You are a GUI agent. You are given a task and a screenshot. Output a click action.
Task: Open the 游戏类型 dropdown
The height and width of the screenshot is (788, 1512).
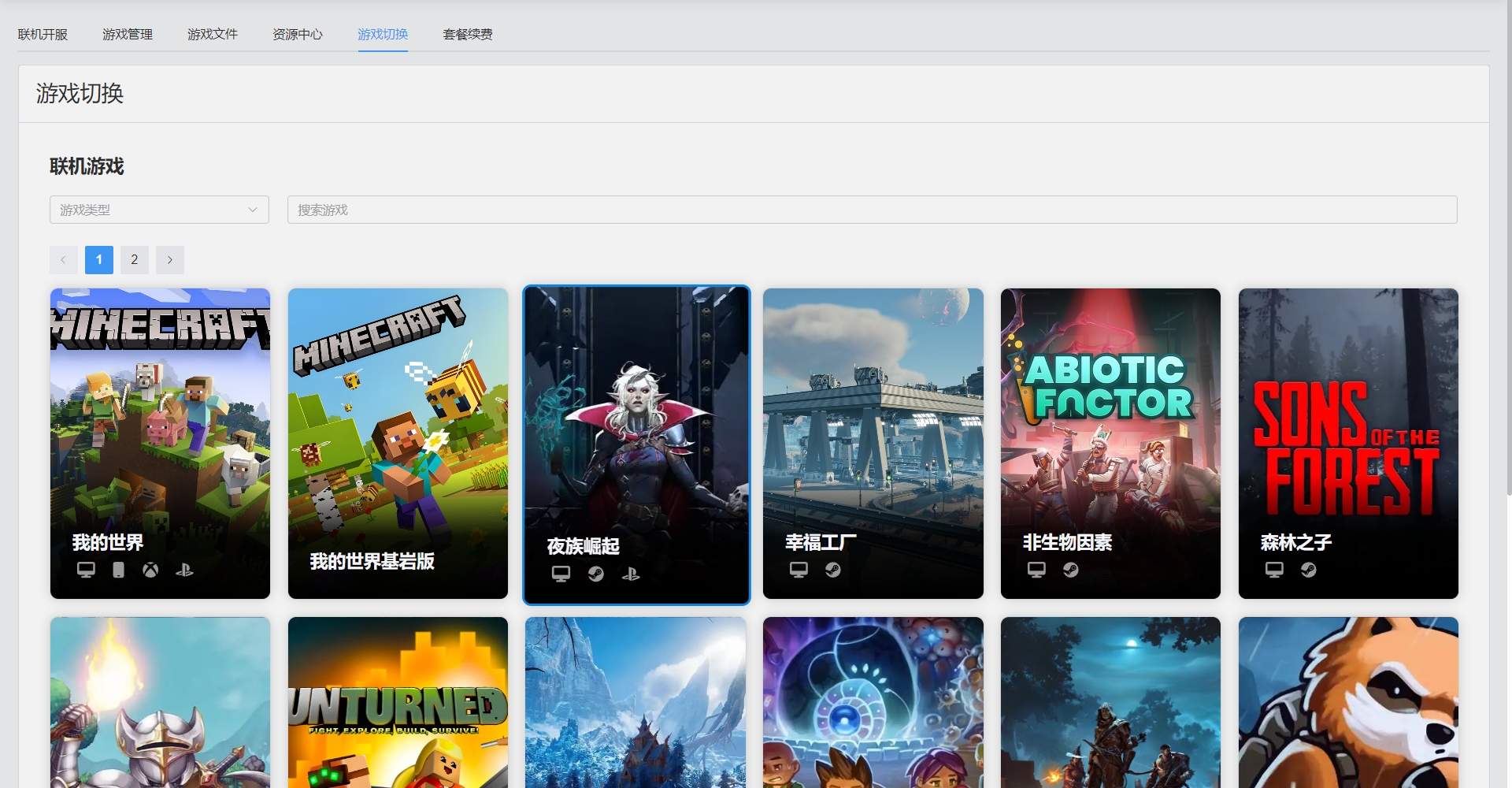coord(159,210)
